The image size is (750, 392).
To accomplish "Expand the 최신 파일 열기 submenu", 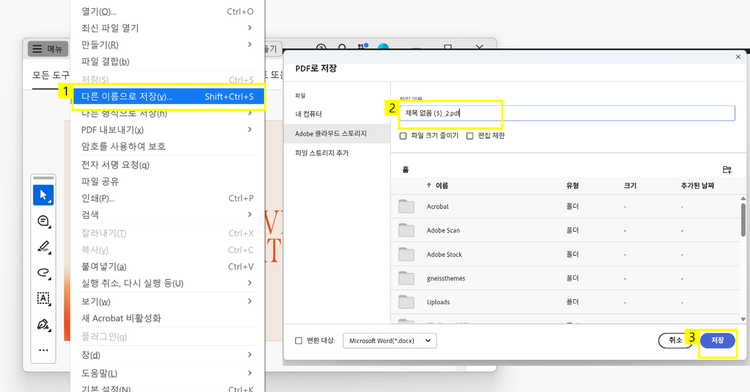I will coord(250,28).
